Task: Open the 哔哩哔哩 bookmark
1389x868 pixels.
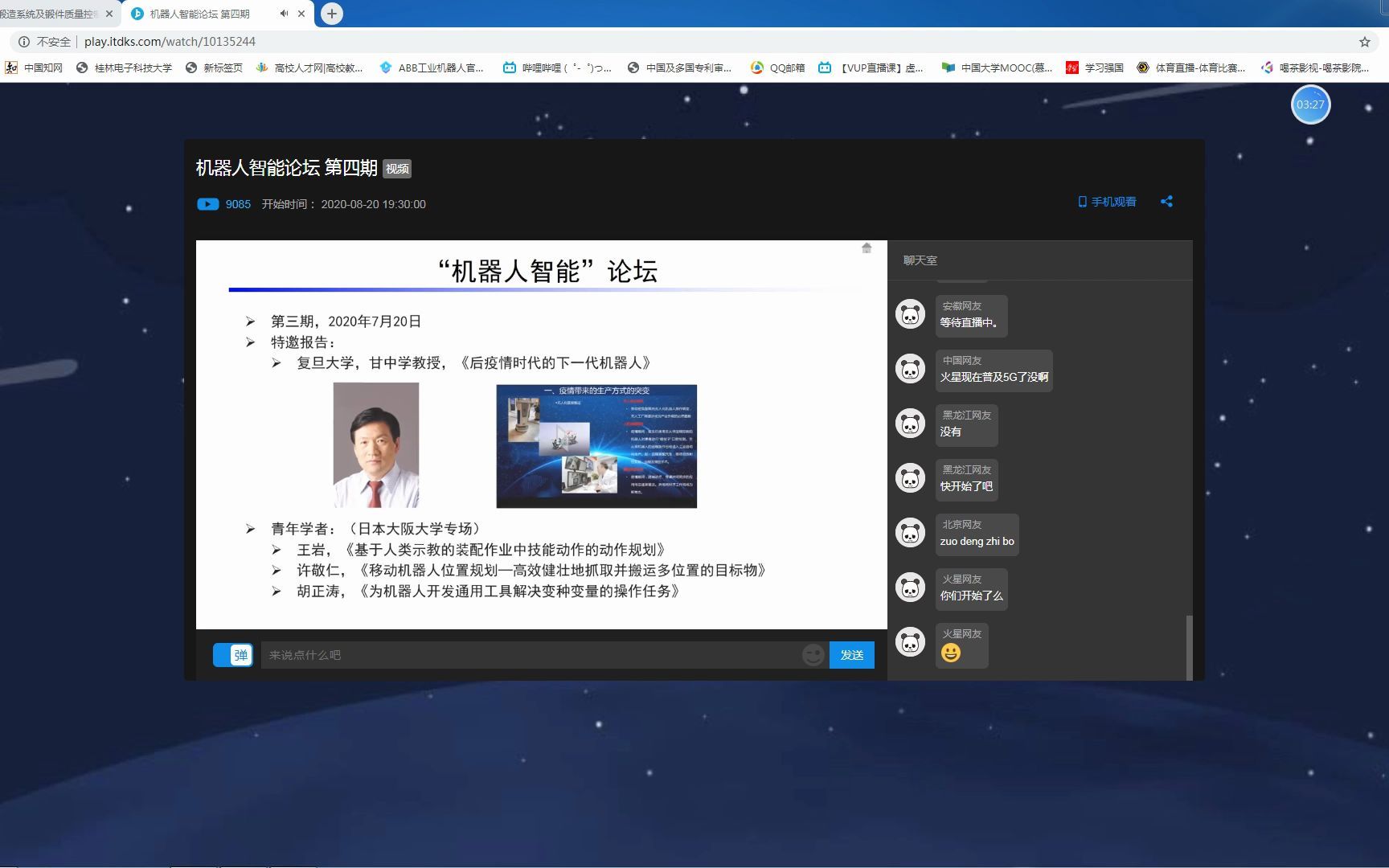Action: (557, 68)
